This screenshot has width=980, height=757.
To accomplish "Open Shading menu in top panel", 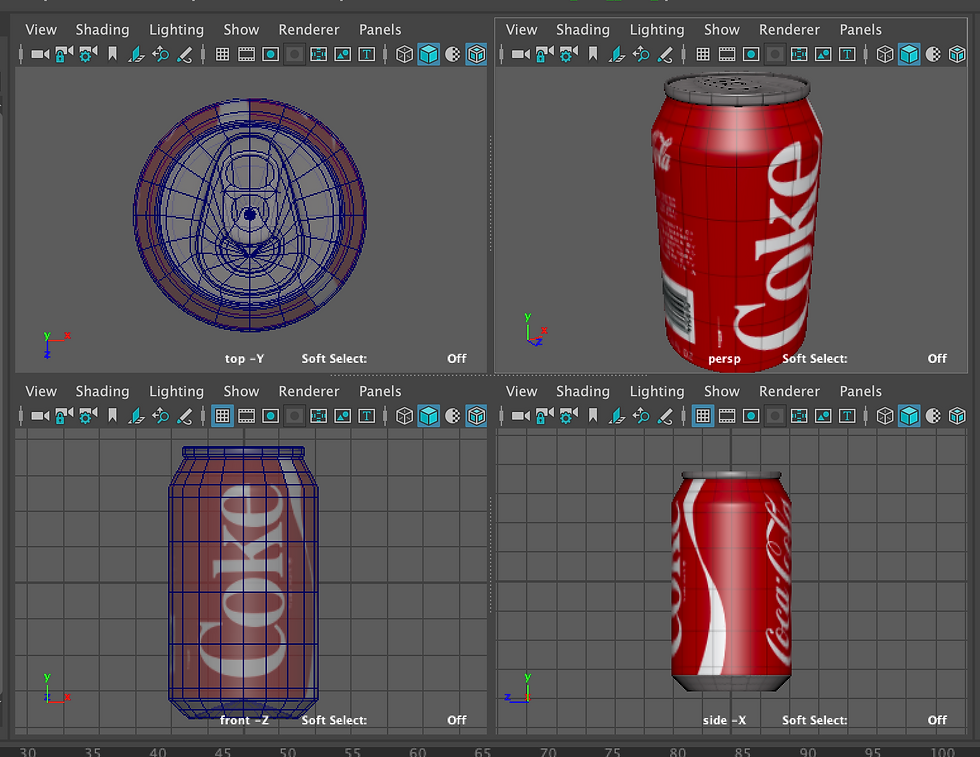I will (102, 29).
